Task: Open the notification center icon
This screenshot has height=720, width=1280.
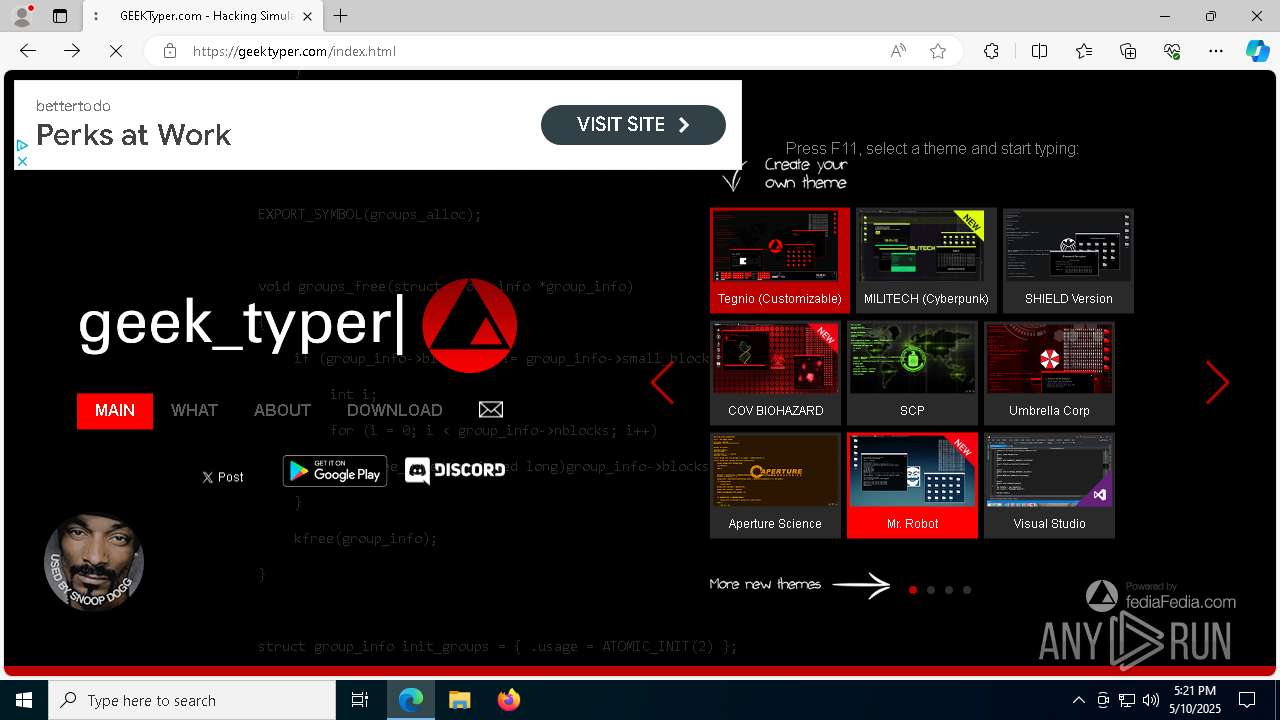Action: [x=1247, y=700]
